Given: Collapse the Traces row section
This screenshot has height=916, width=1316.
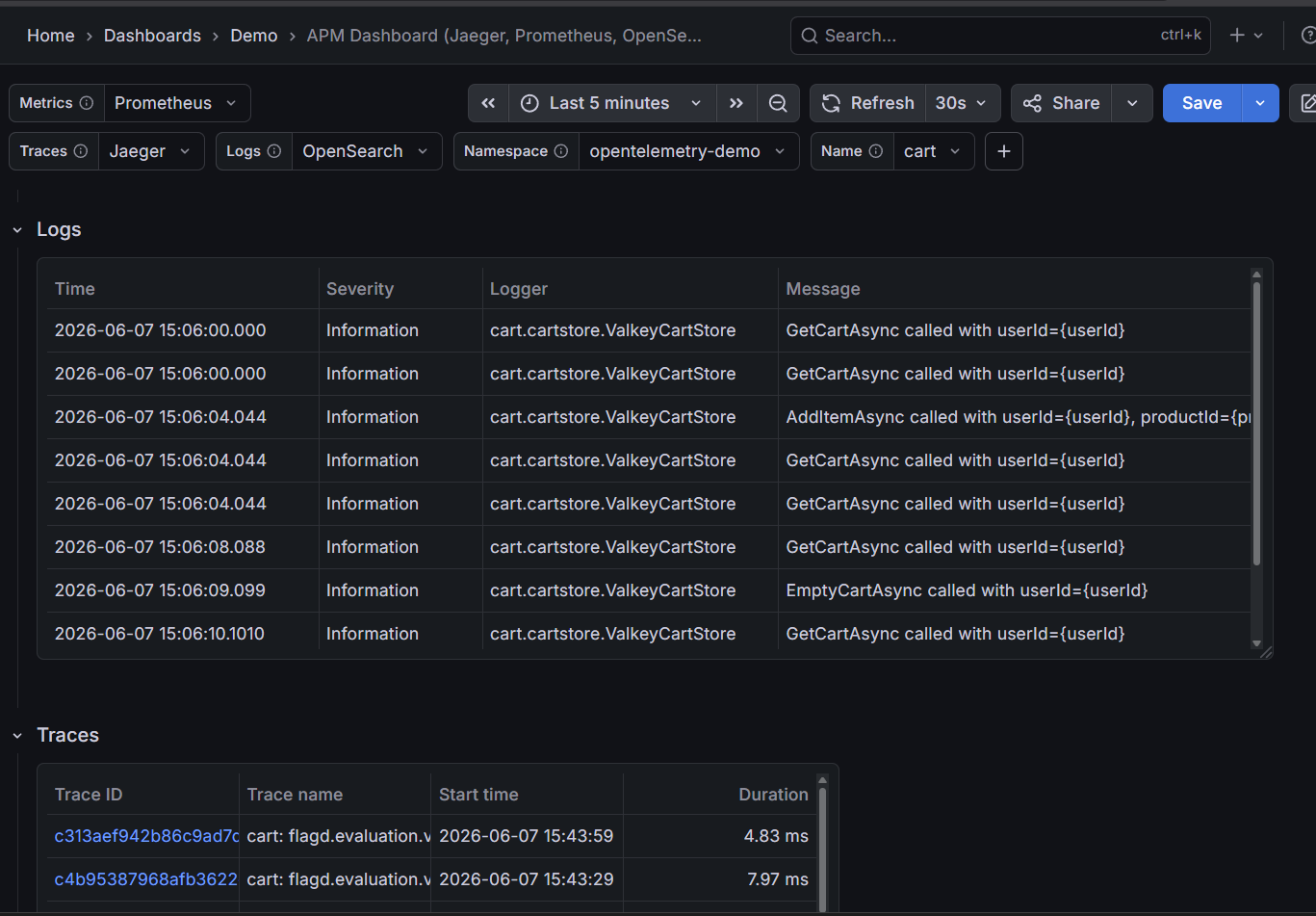Looking at the screenshot, I should coord(17,736).
